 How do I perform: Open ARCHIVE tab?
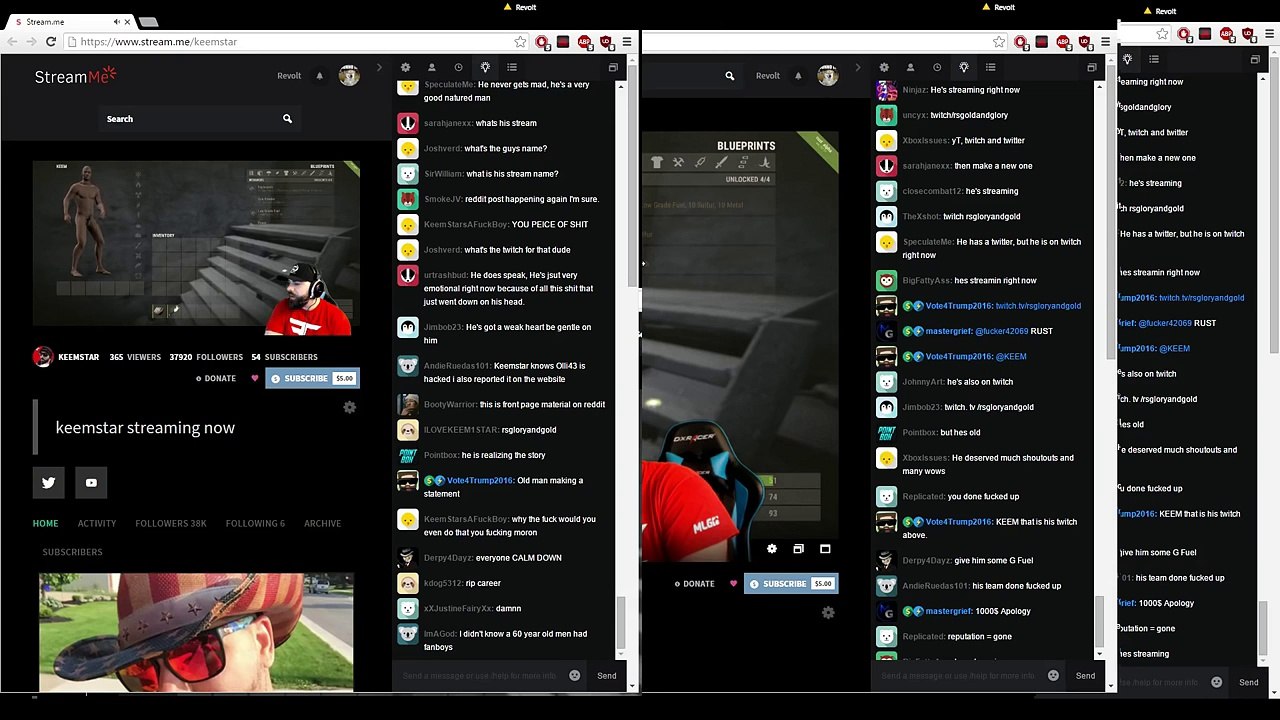(x=323, y=523)
